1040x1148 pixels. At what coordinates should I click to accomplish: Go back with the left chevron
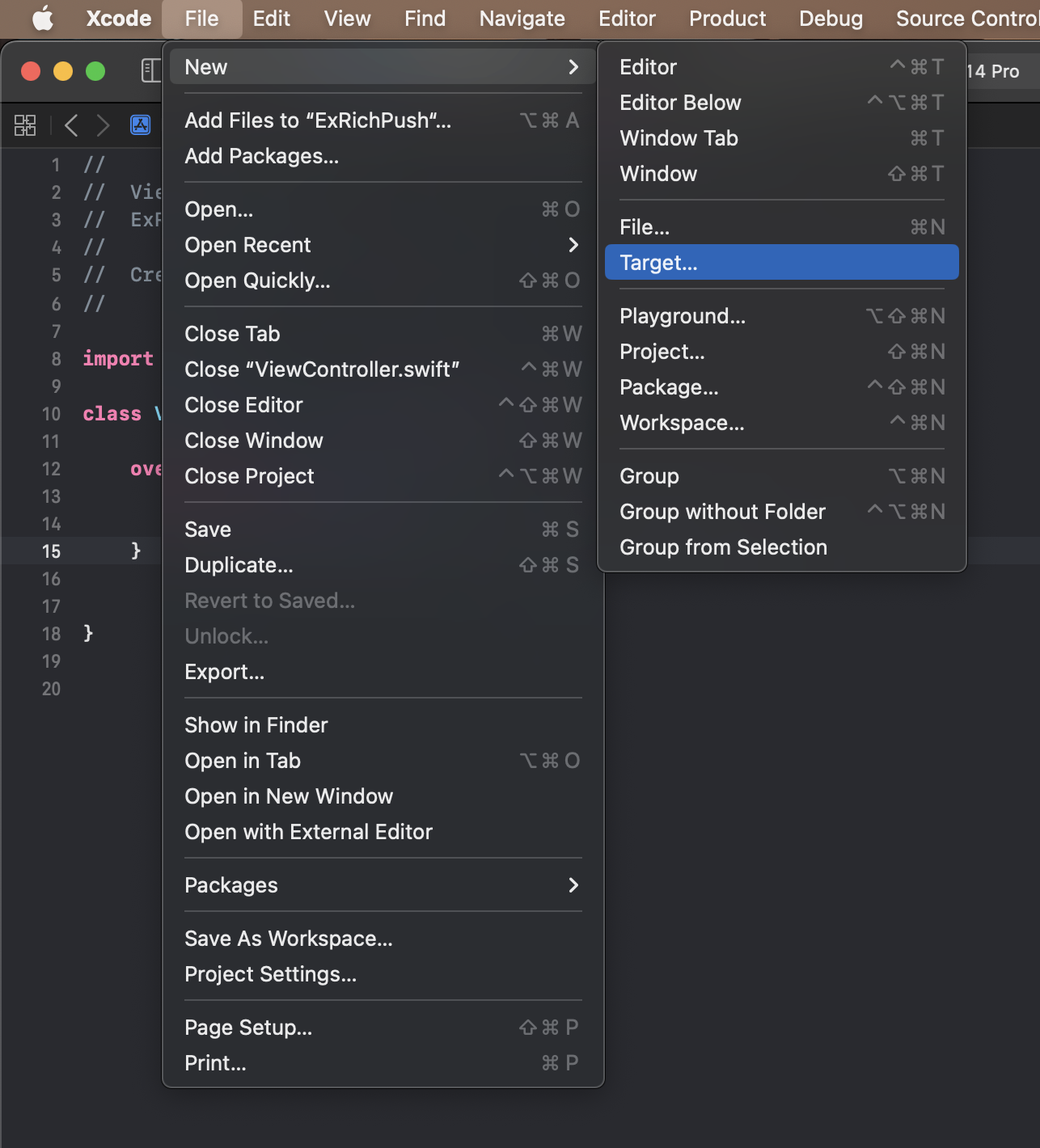point(71,125)
